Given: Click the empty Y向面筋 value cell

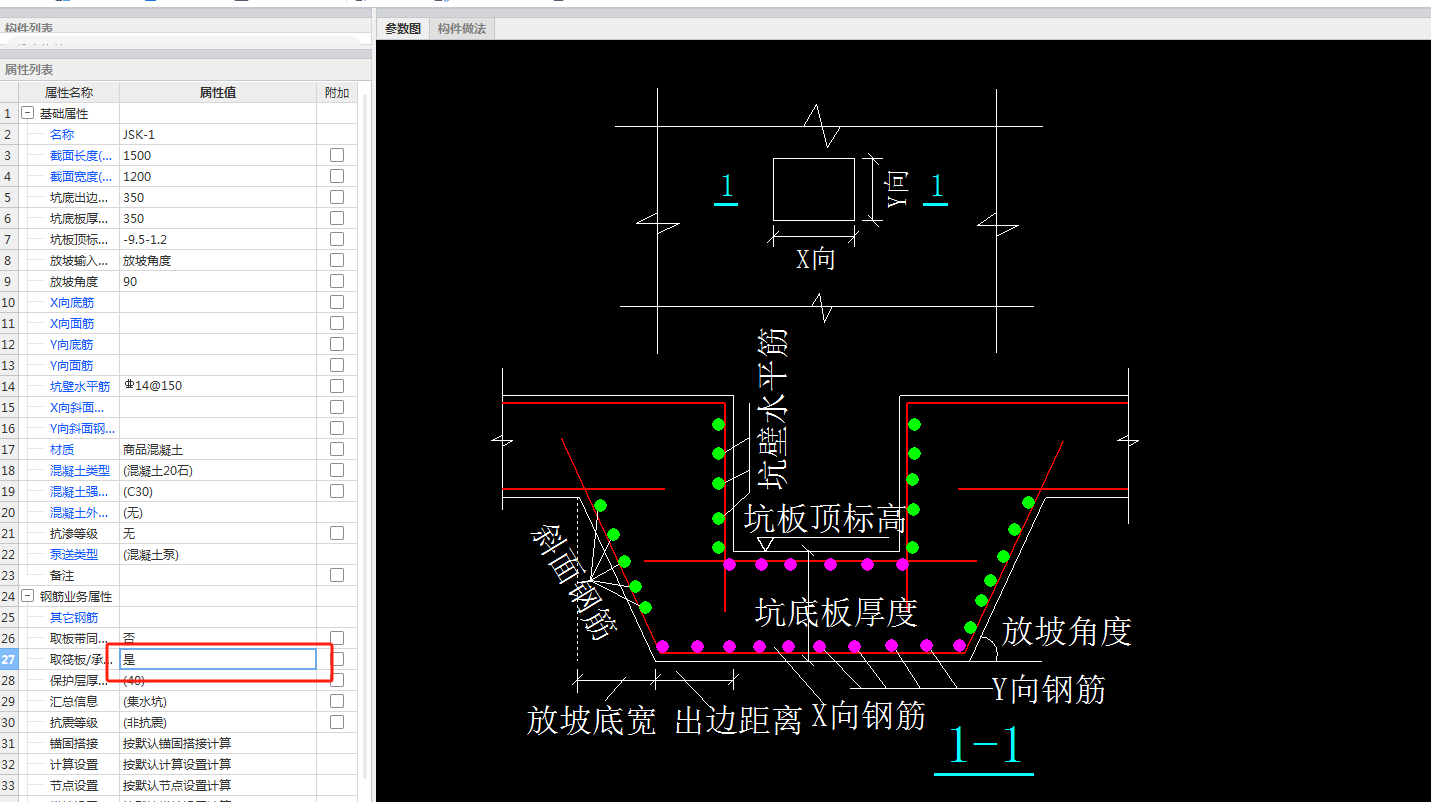Looking at the screenshot, I should (x=218, y=365).
